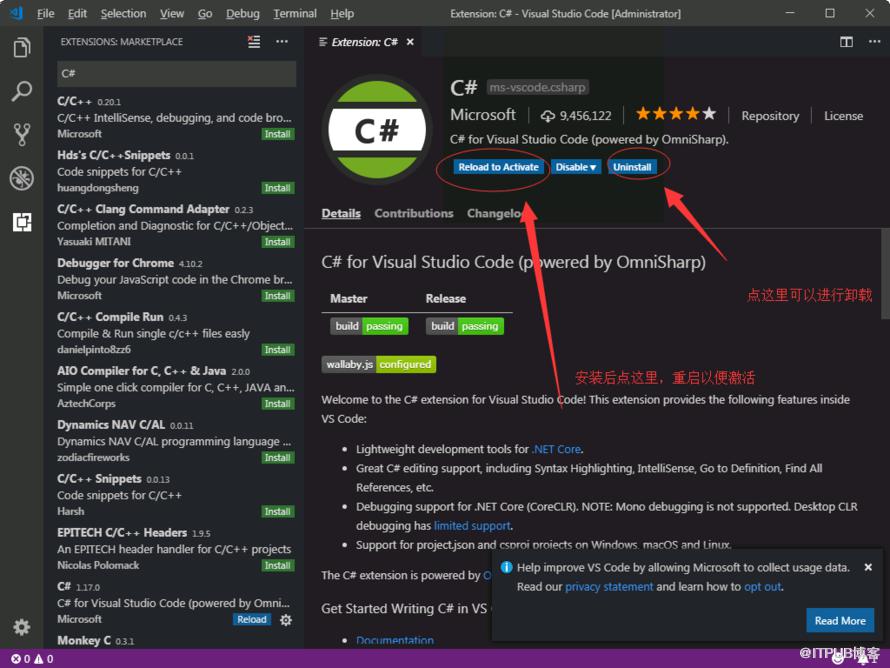Install C/C++ Compile Run extension
890x668 pixels.
point(278,350)
